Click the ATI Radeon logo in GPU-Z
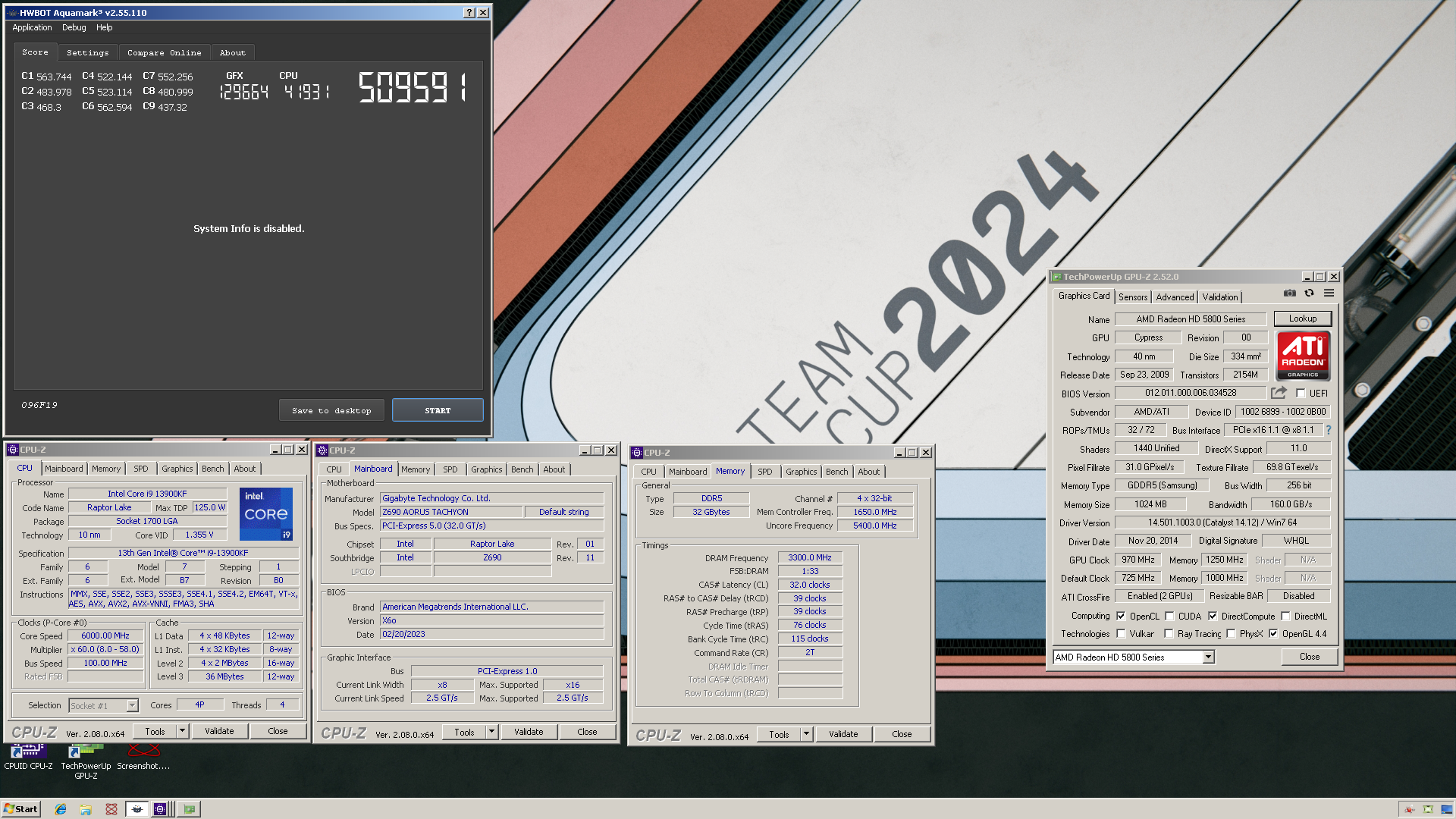This screenshot has height=819, width=1456. tap(1303, 356)
